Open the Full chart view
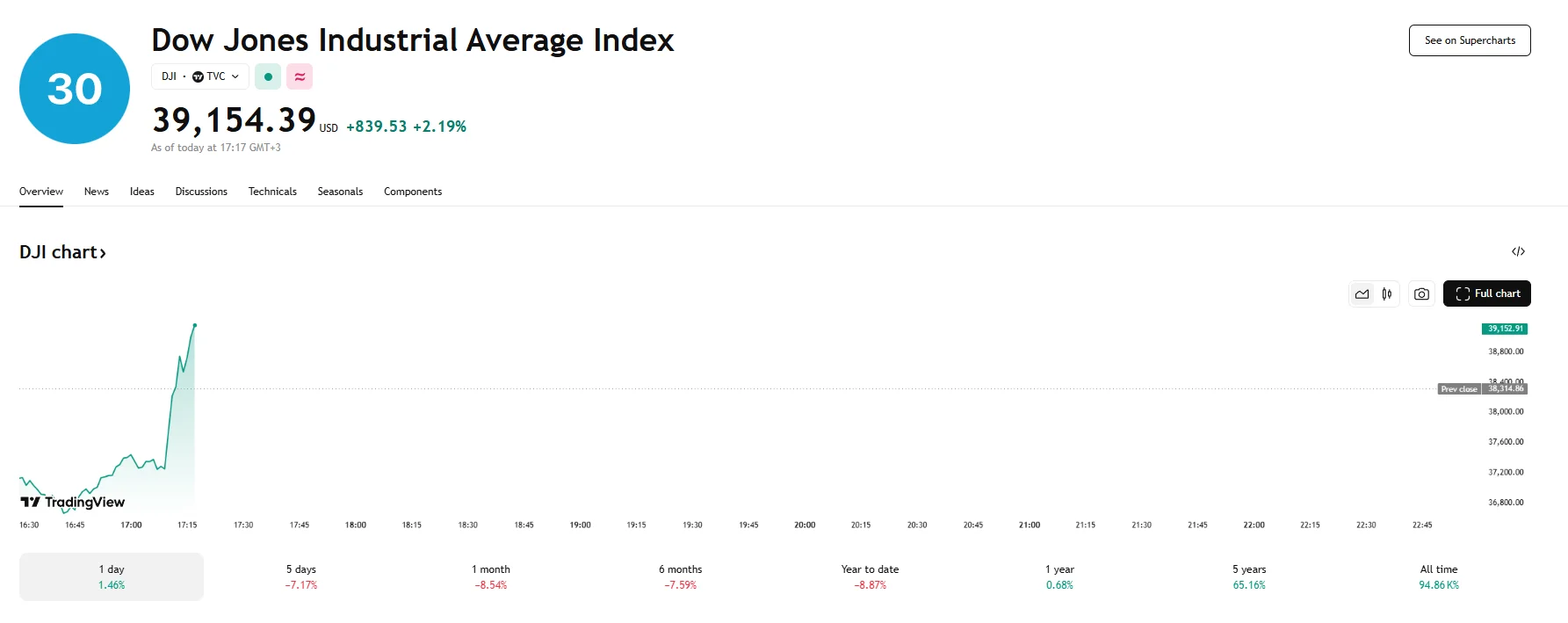Viewport: 1568px width, 623px height. tap(1486, 294)
